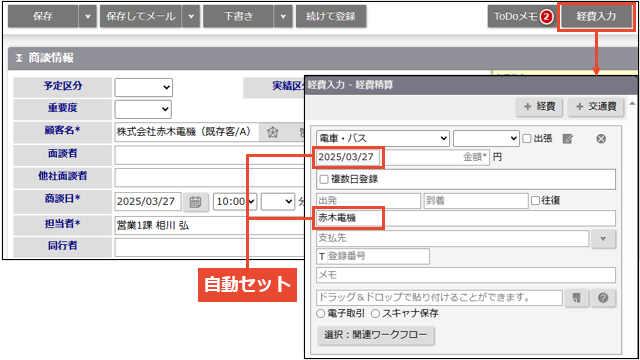The image size is (640, 360).
Task: Click the delete X icon on expense entry
Action: pos(601,139)
